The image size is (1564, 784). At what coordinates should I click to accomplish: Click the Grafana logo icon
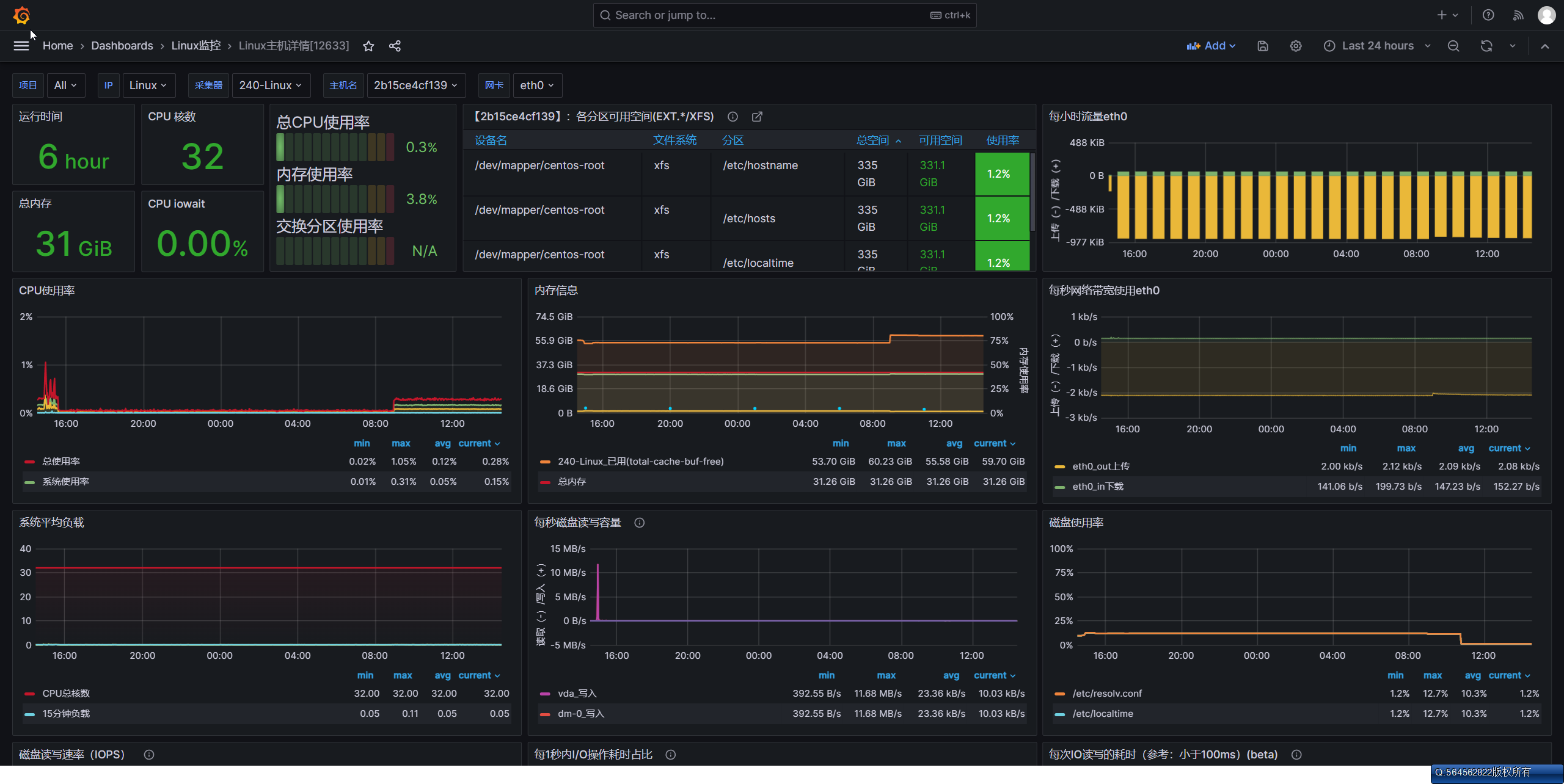[x=22, y=15]
